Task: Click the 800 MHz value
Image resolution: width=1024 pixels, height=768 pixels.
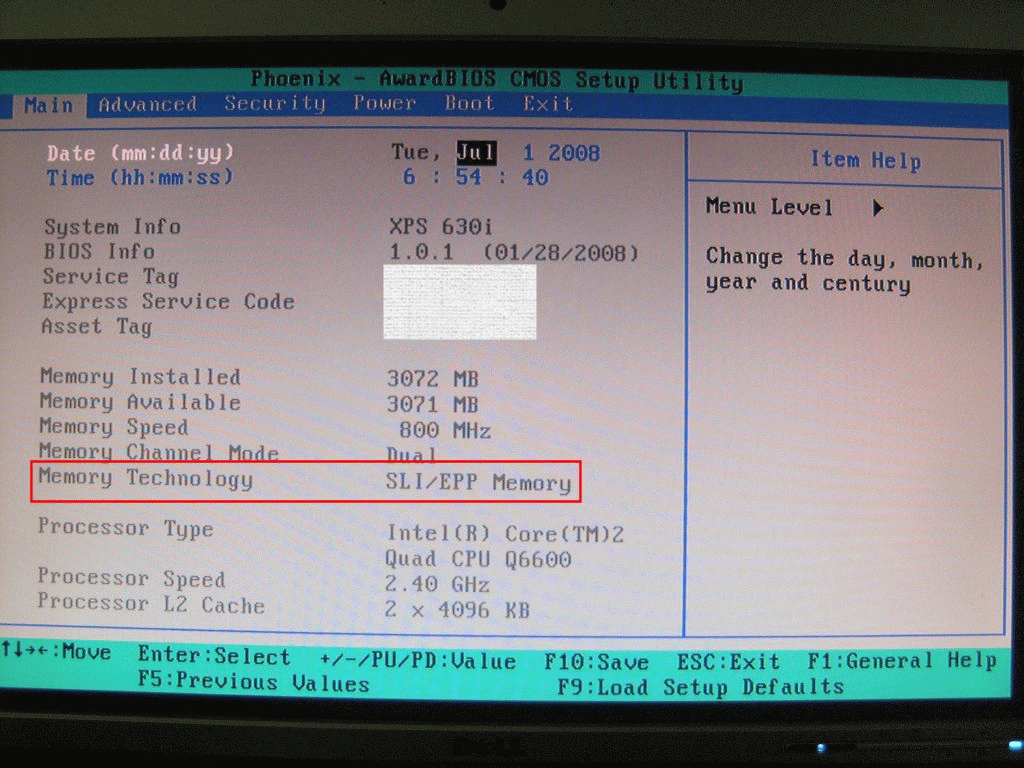Action: 445,430
